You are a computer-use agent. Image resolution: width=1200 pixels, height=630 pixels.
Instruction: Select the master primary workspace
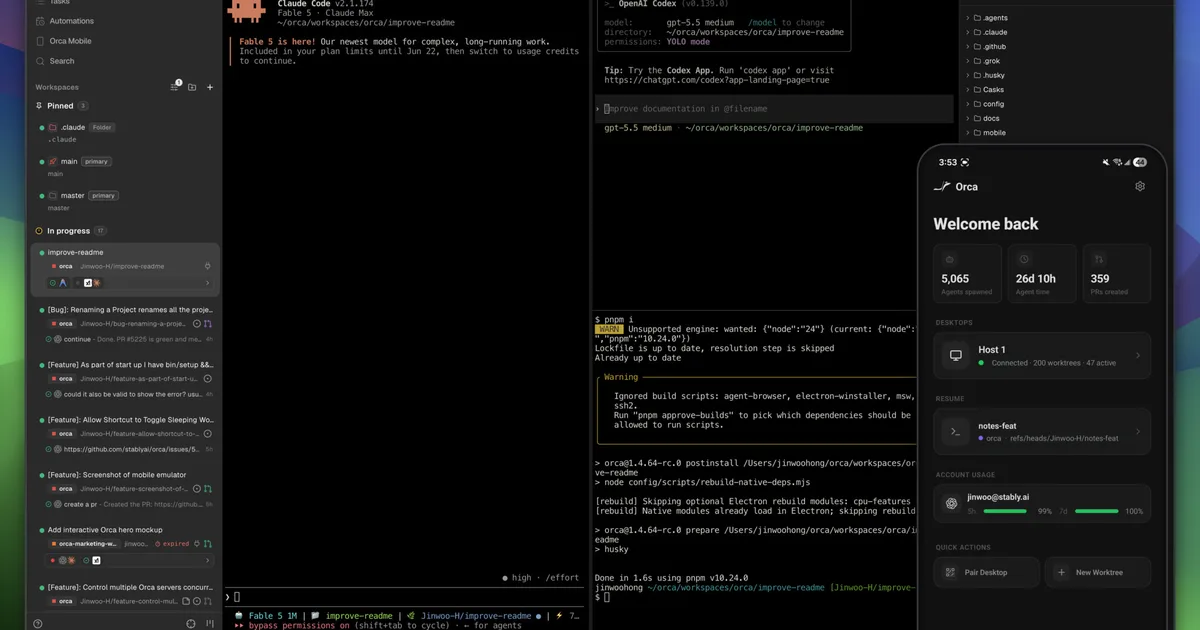tap(125, 201)
